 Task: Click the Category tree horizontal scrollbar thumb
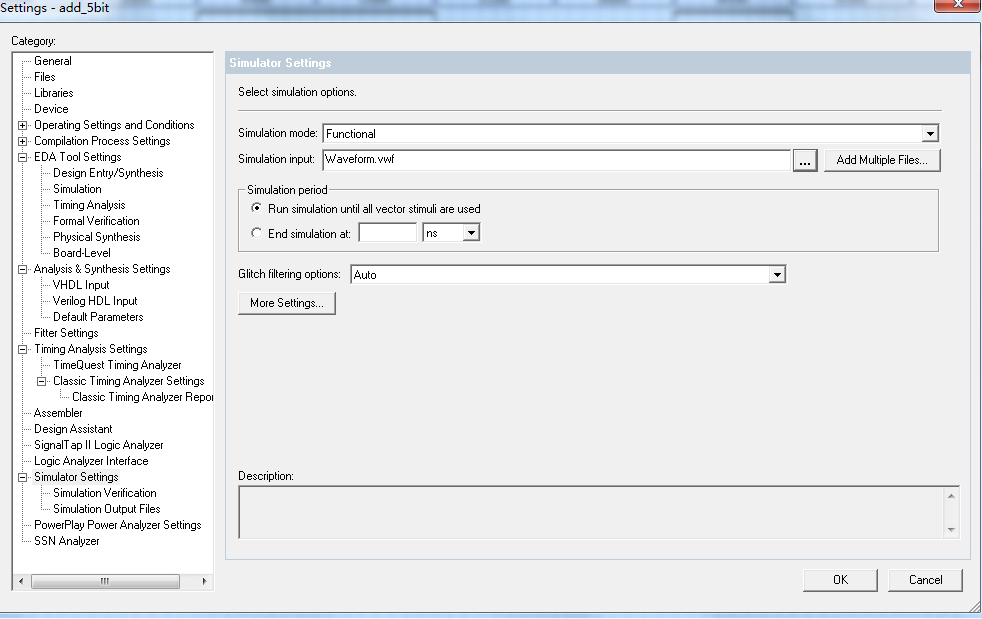click(x=105, y=581)
